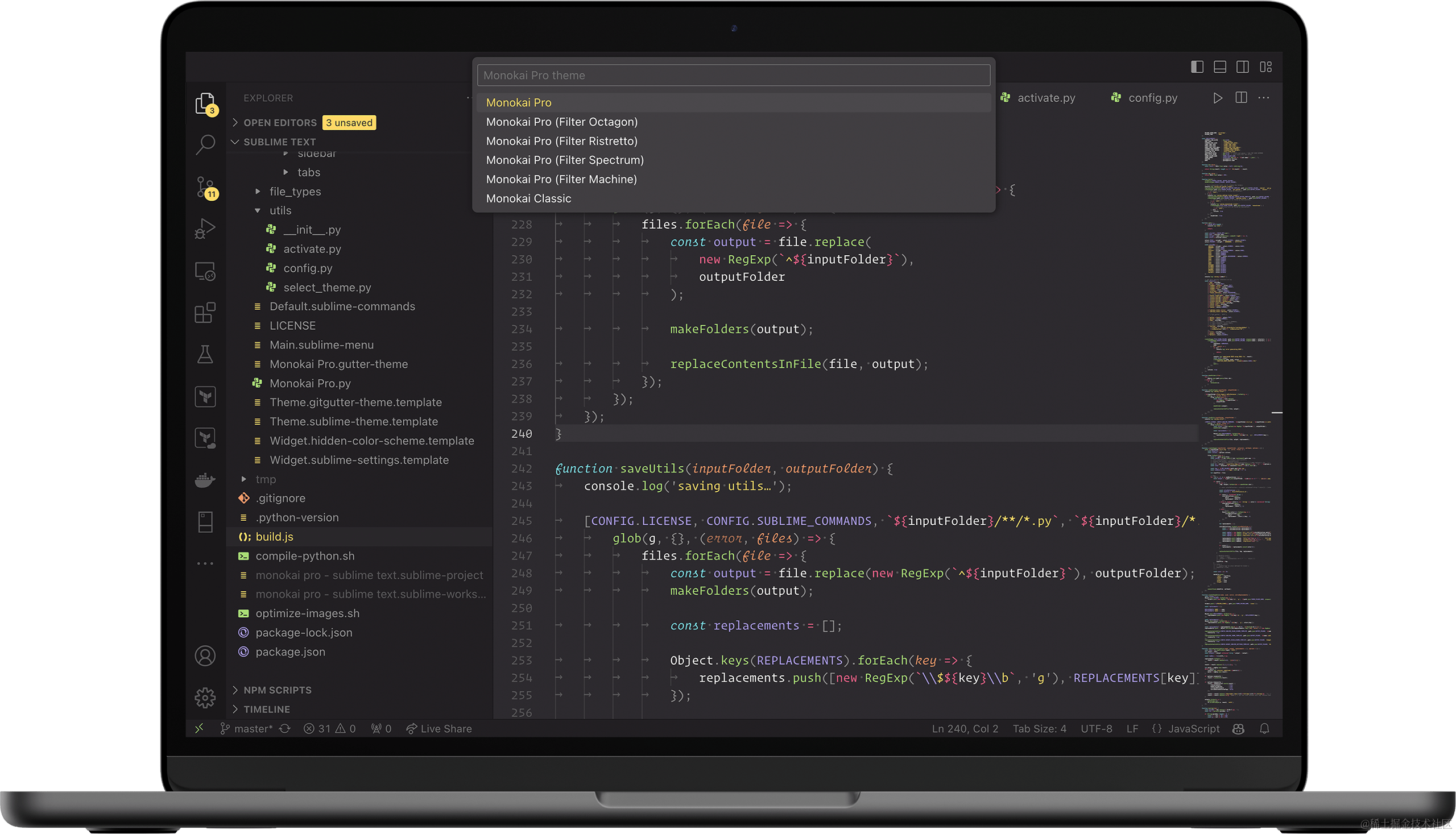Open the Search view in activity bar
Image resolution: width=1456 pixels, height=834 pixels.
point(205,144)
